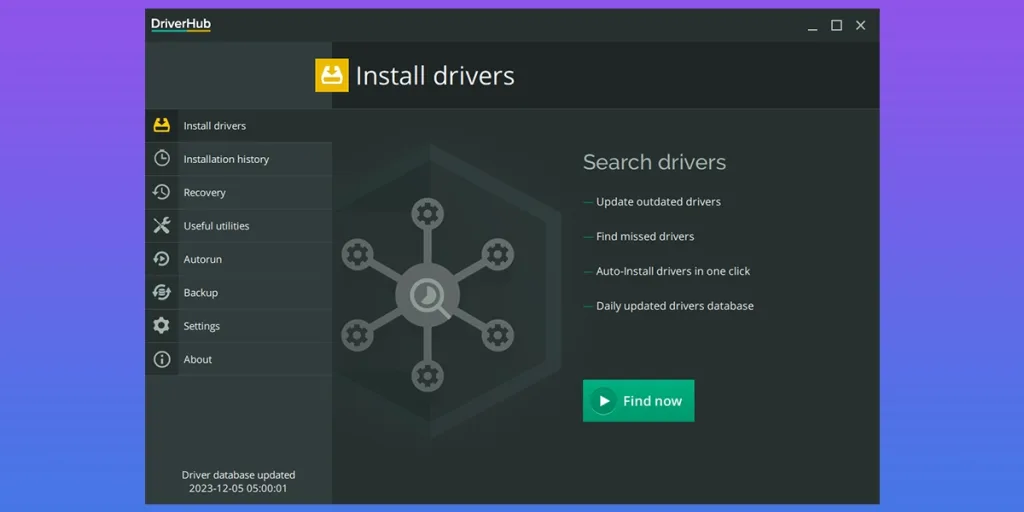Start the driver scan with Find now
Image resolution: width=1024 pixels, height=512 pixels.
(638, 401)
